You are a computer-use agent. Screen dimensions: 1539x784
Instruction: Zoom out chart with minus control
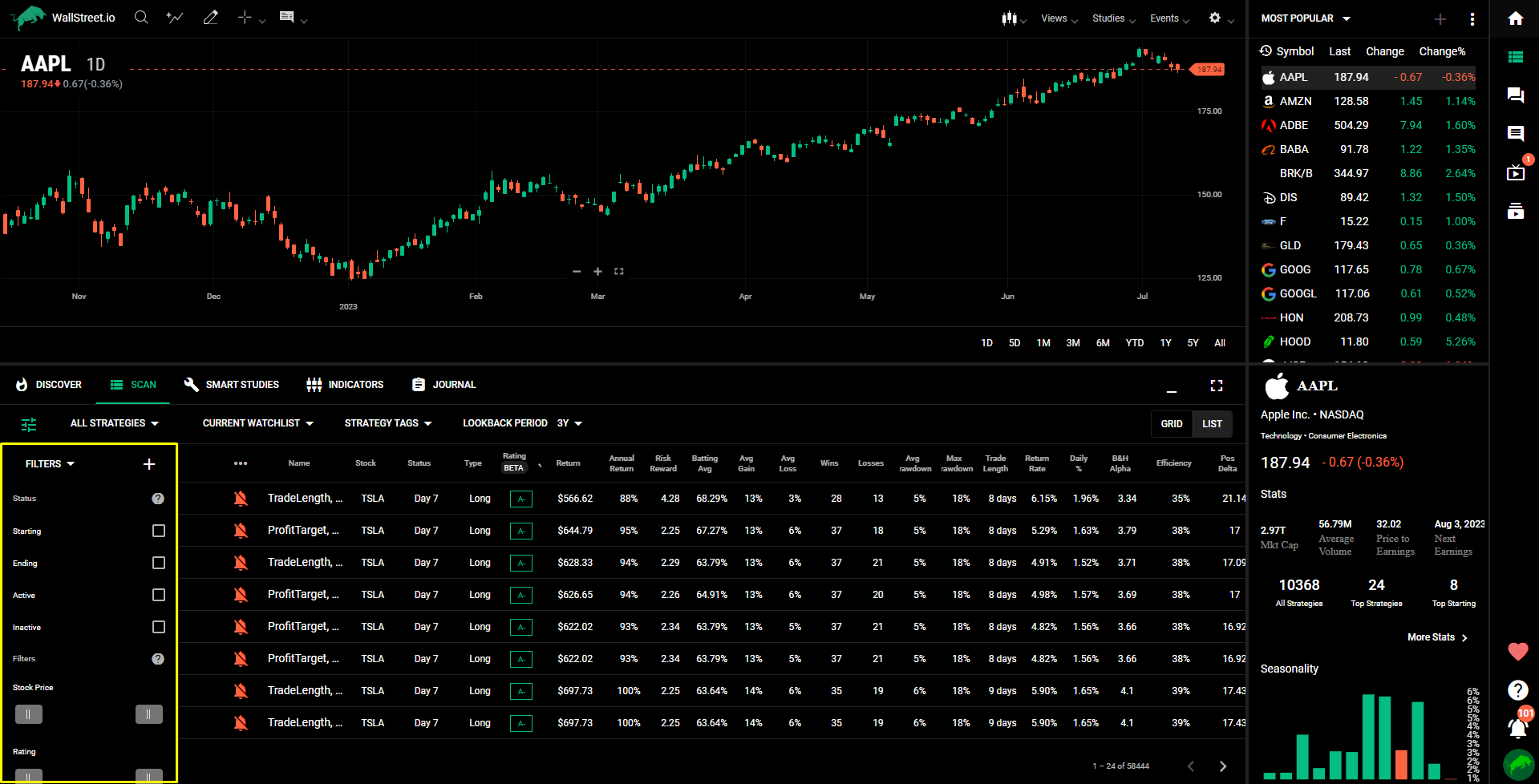coord(577,272)
